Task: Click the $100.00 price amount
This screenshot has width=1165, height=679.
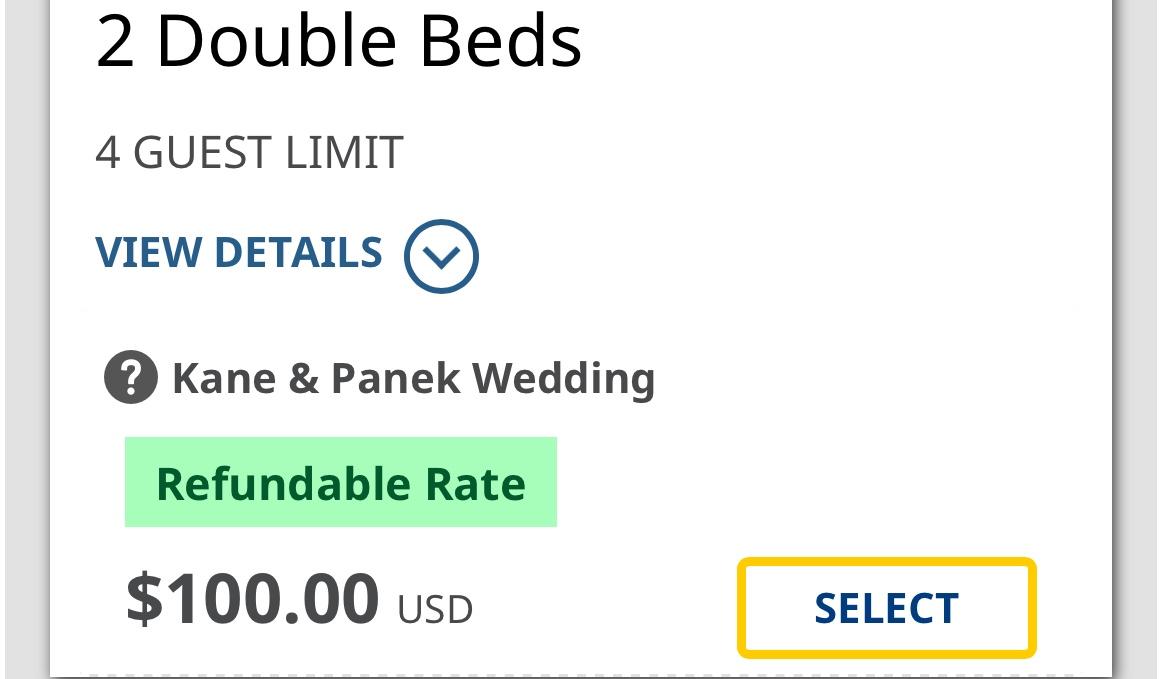Action: pos(253,598)
